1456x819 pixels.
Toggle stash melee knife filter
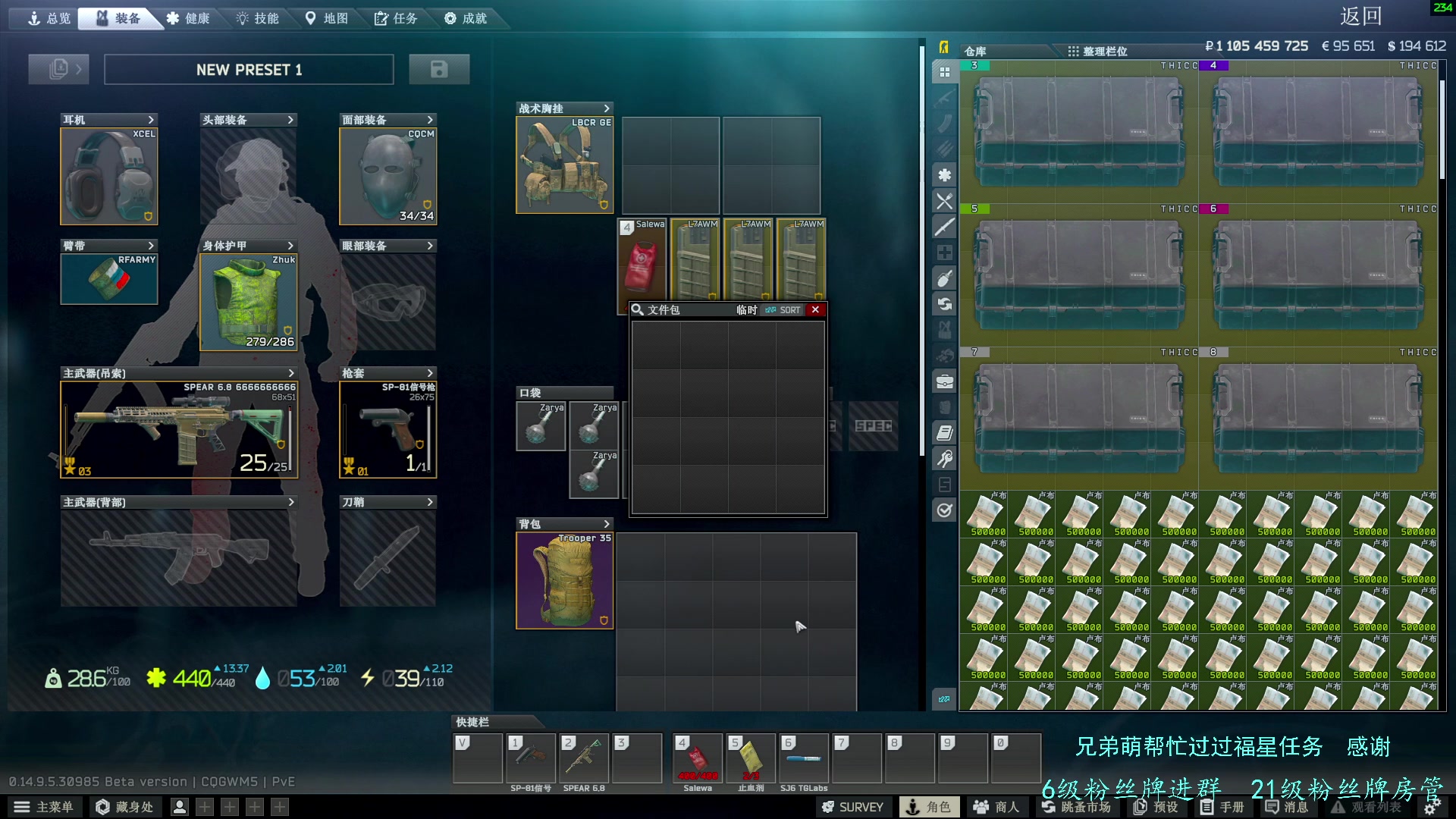(x=944, y=227)
